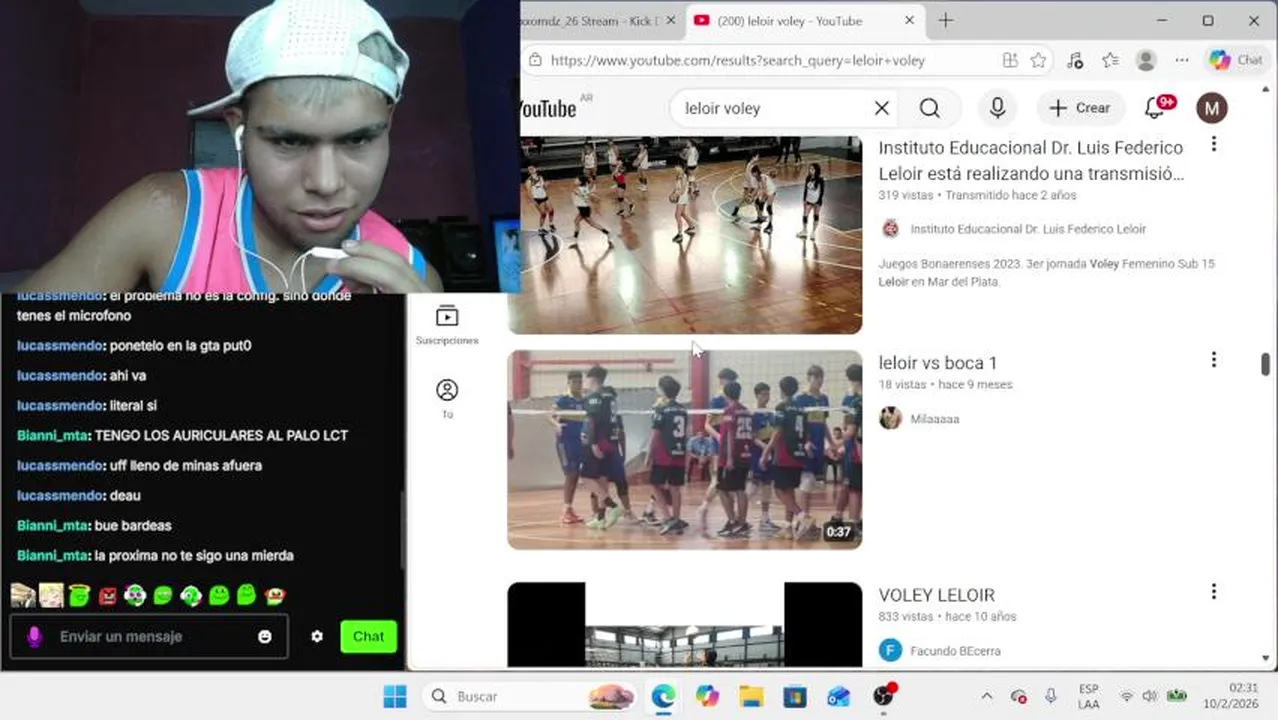Click Instituto Educacional channel name under video
This screenshot has height=720, width=1278.
click(1028, 229)
